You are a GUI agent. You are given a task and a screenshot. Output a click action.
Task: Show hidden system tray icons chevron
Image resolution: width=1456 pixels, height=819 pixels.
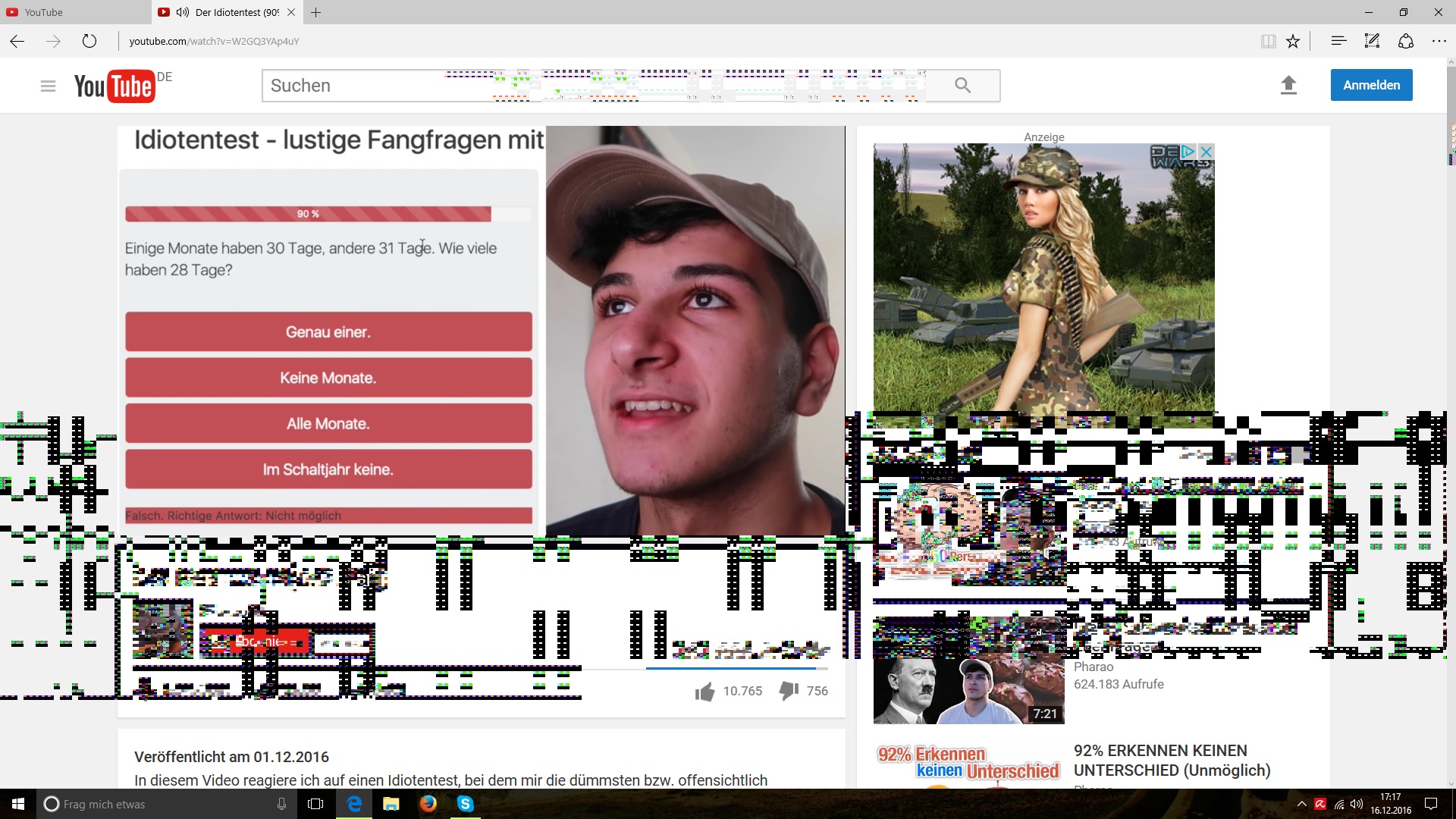pyautogui.click(x=1302, y=804)
